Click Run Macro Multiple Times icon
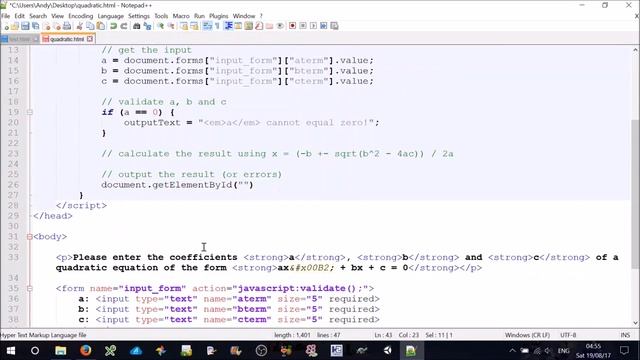The height and width of the screenshot is (360, 640). pyautogui.click(x=324, y=26)
